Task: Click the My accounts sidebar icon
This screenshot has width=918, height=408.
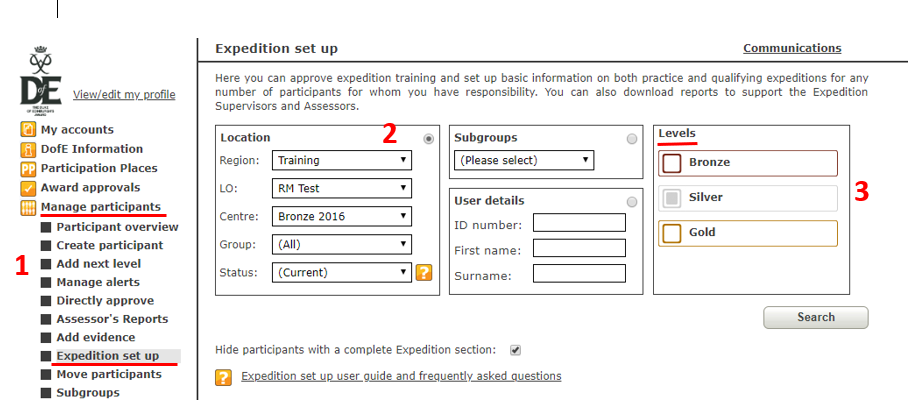Action: [28, 129]
